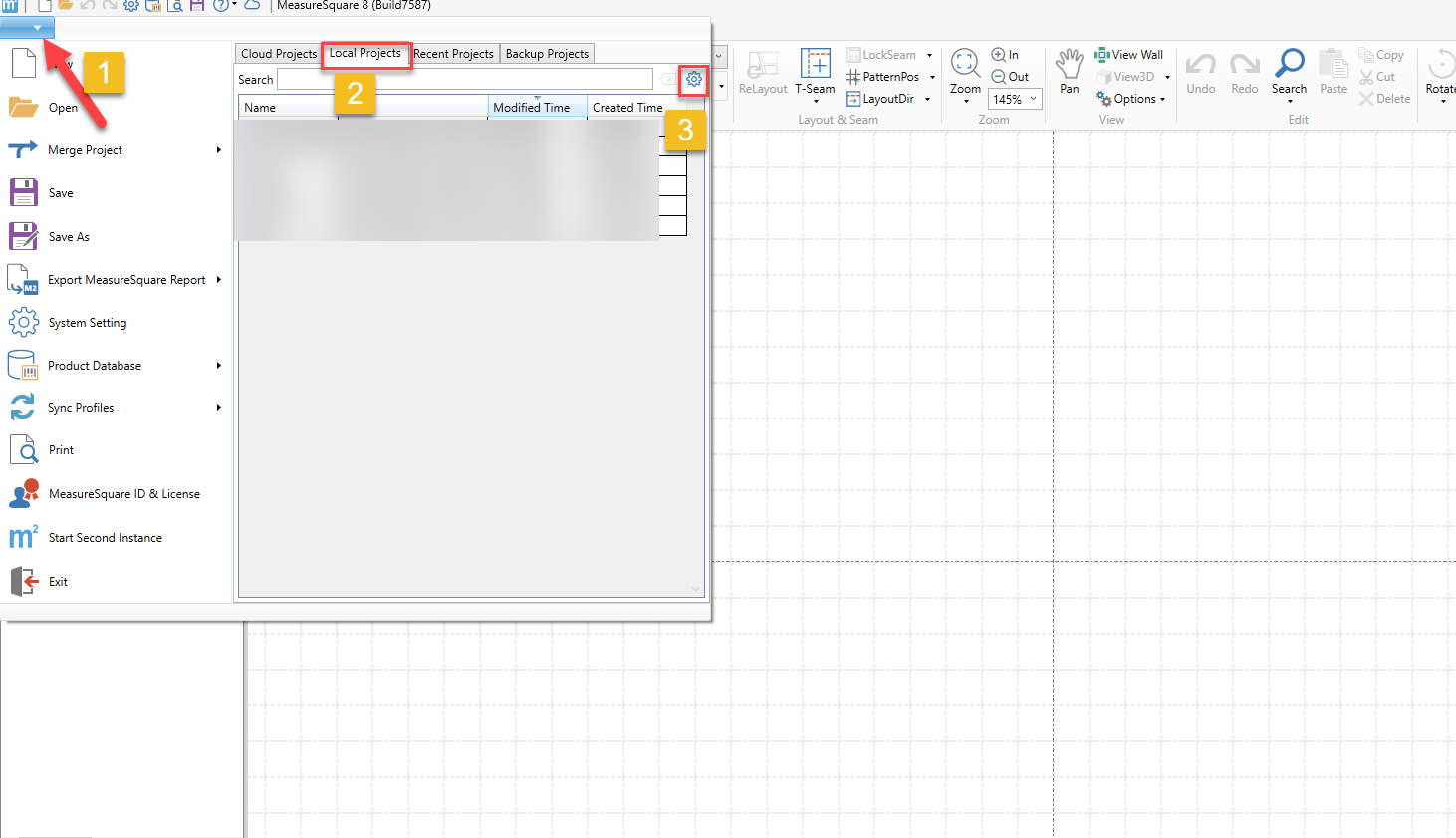Open the 145% zoom level combo box

1016,99
